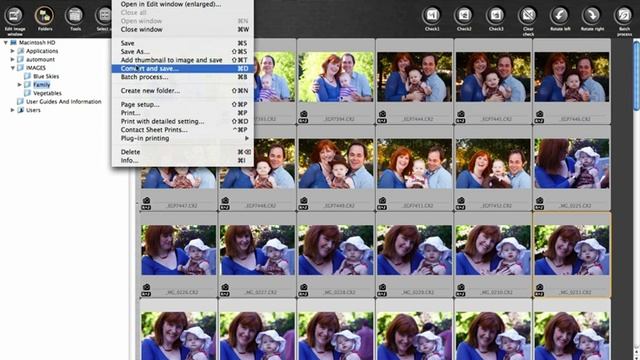Choose Save from the File menu

(182, 43)
